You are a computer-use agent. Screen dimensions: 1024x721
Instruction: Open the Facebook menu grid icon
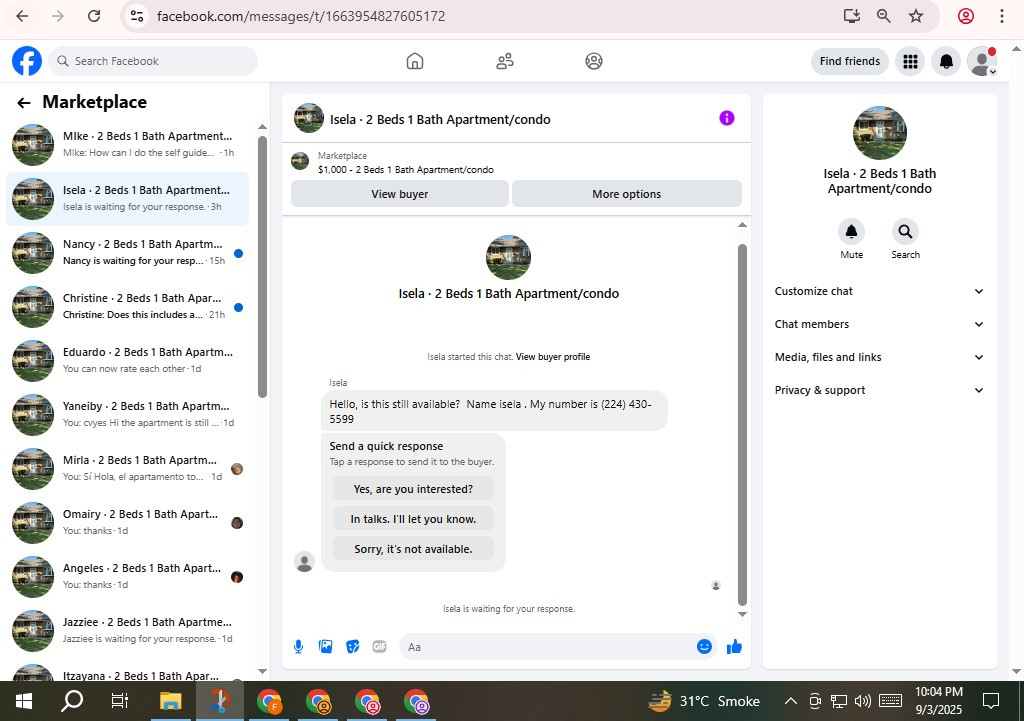point(910,61)
